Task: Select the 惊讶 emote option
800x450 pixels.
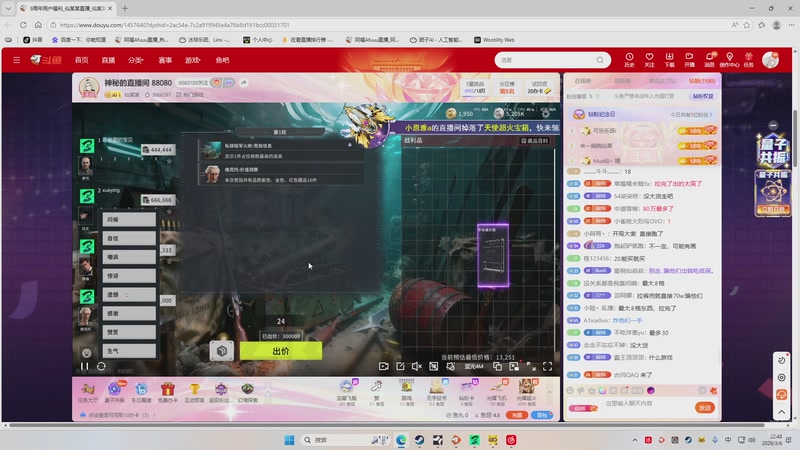Action: coord(129,276)
